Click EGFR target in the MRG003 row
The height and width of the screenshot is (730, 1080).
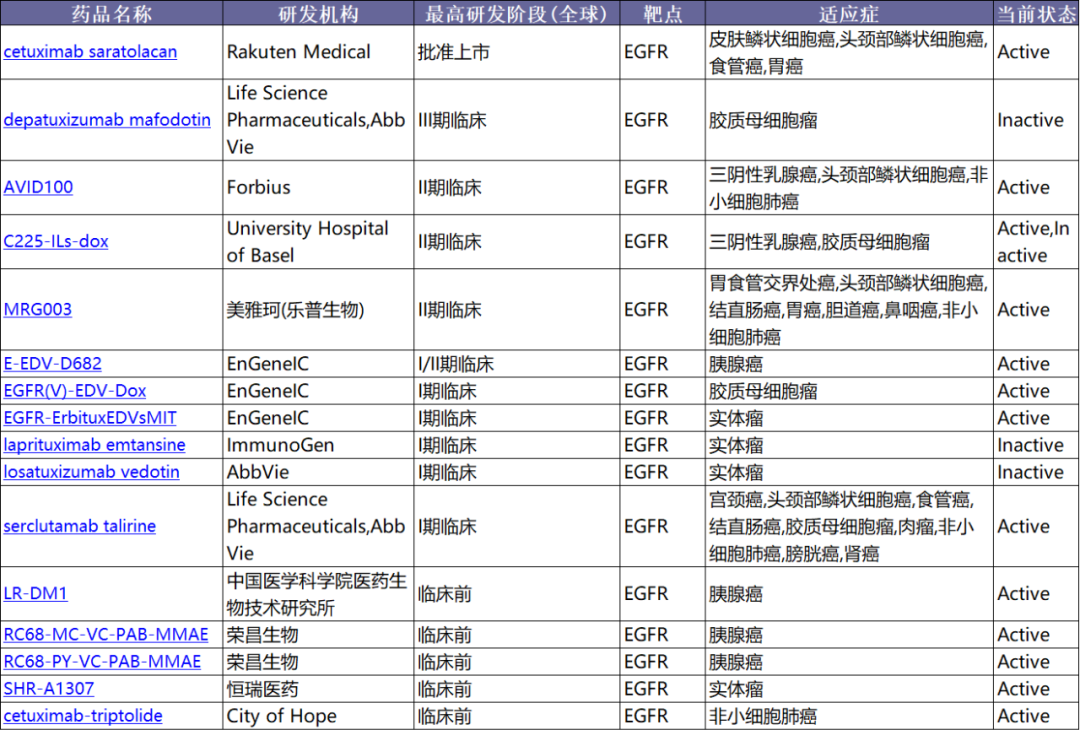pos(663,309)
